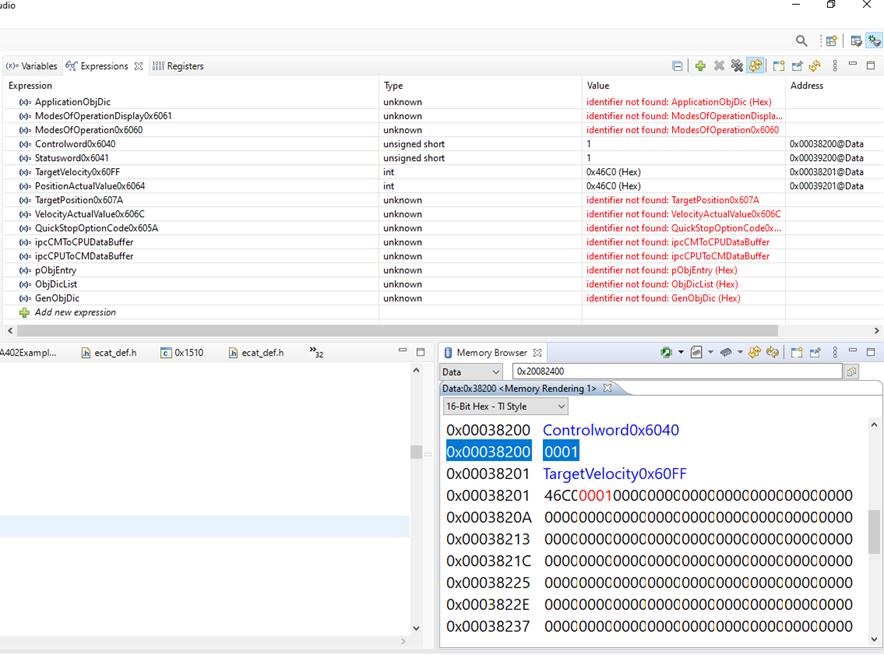Expand the page rendering icon's dropdown arrow

pyautogui.click(x=710, y=353)
